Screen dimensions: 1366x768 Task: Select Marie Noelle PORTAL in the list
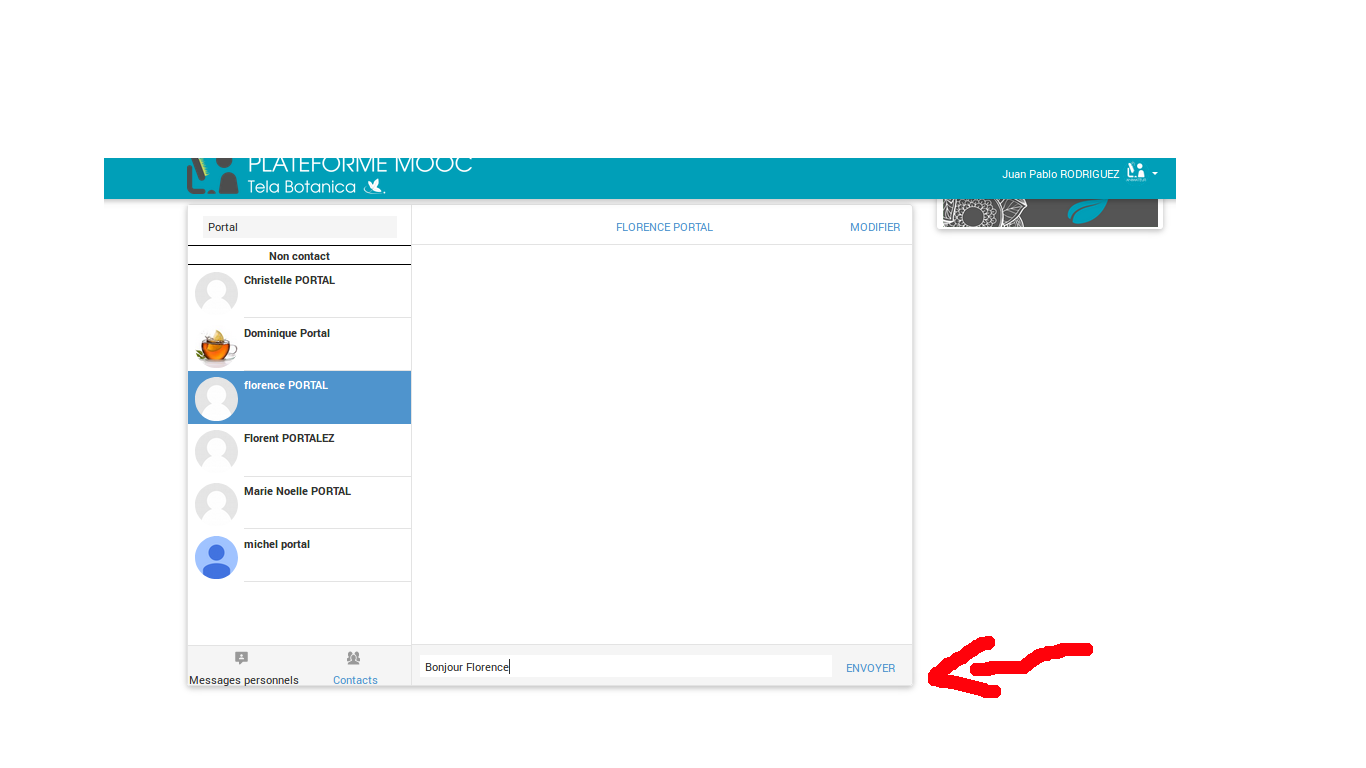point(297,492)
